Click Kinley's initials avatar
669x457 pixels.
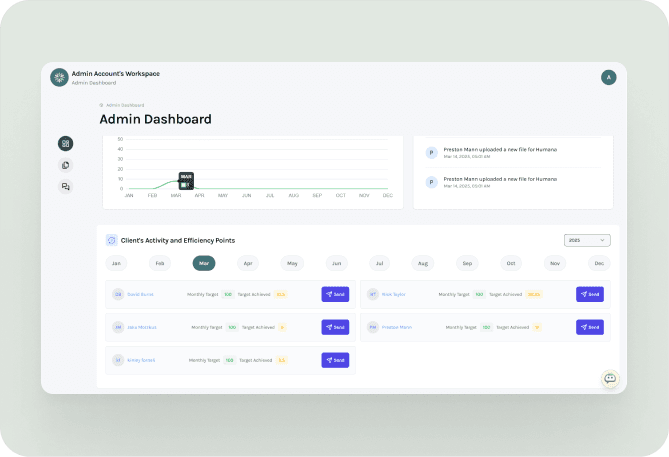[118, 360]
